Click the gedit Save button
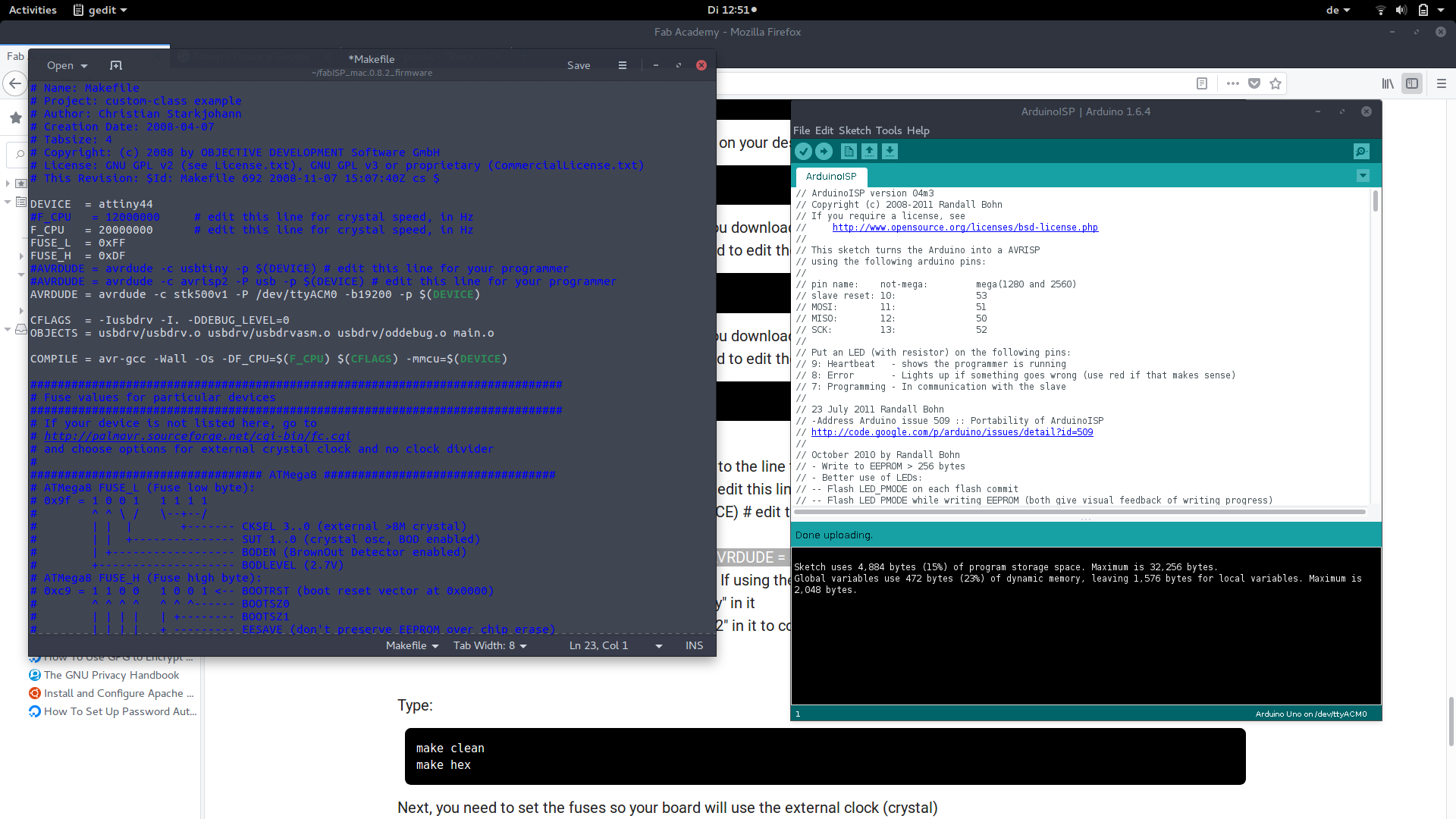1456x819 pixels. point(579,65)
